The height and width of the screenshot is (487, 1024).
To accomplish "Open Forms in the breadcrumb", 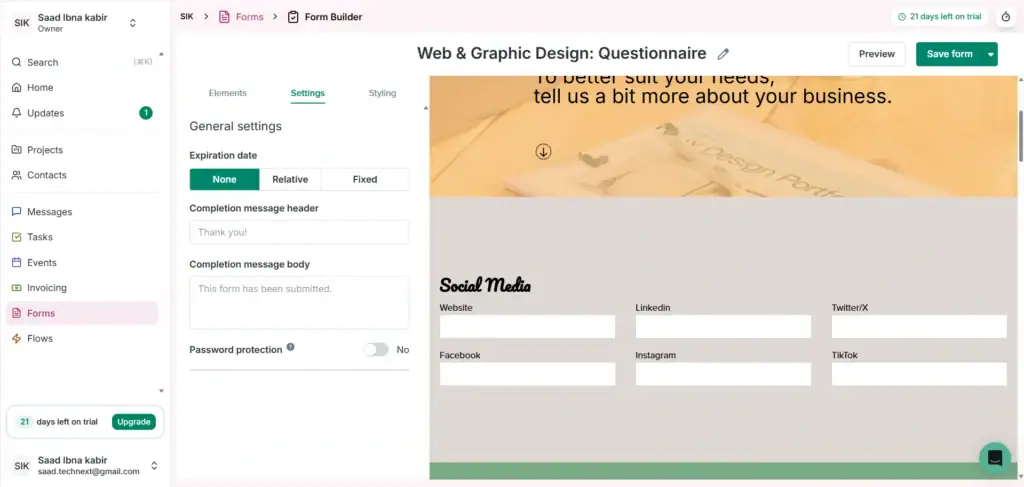I will click(249, 17).
